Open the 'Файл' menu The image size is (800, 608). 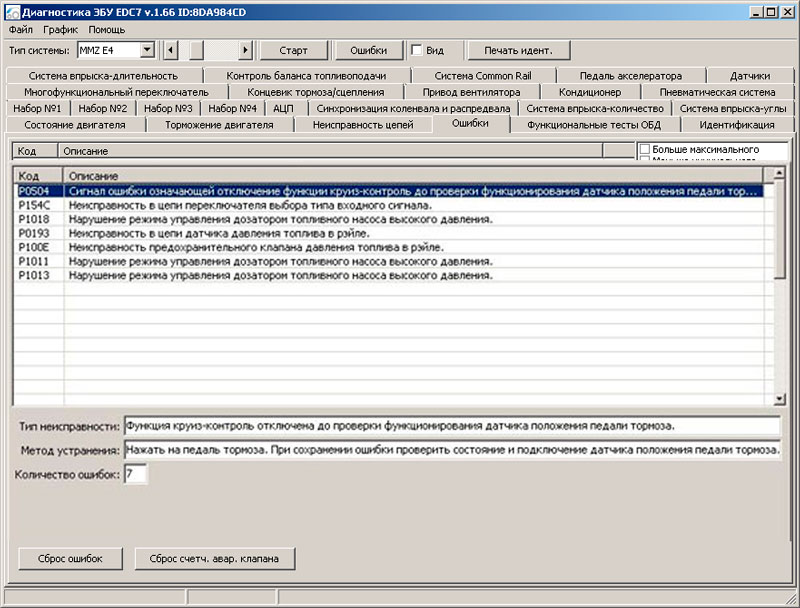20,30
